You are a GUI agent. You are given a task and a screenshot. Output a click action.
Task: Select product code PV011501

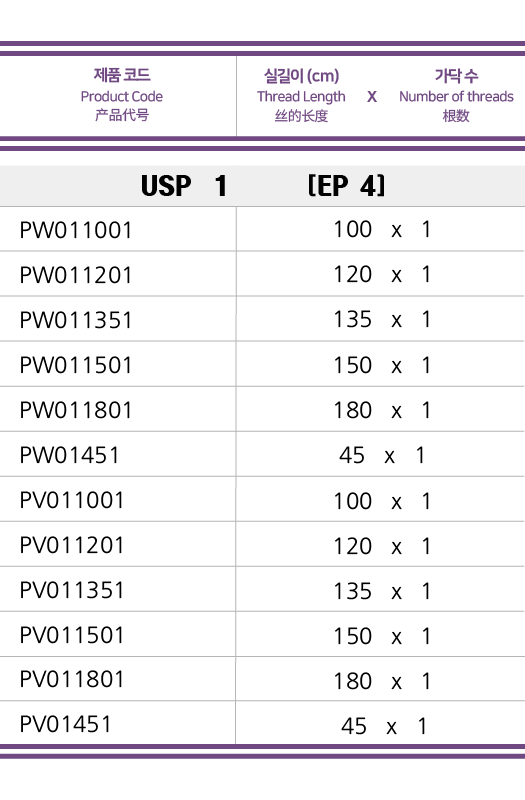tap(72, 635)
